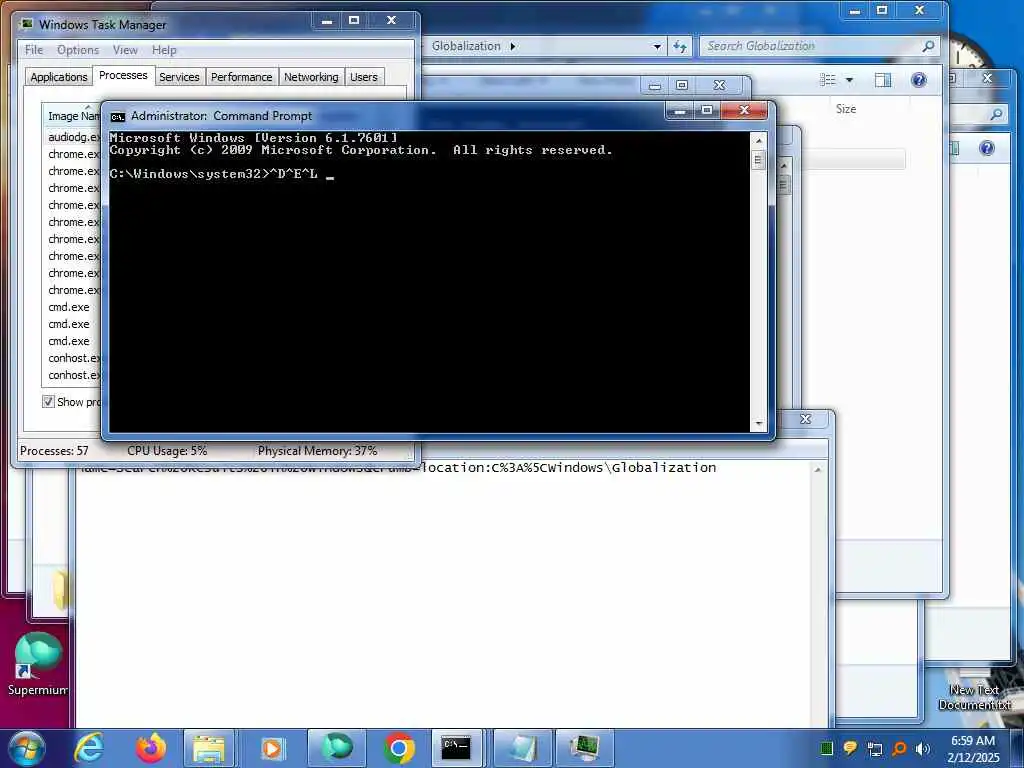Click the Physical Memory: 37% status text

click(317, 451)
